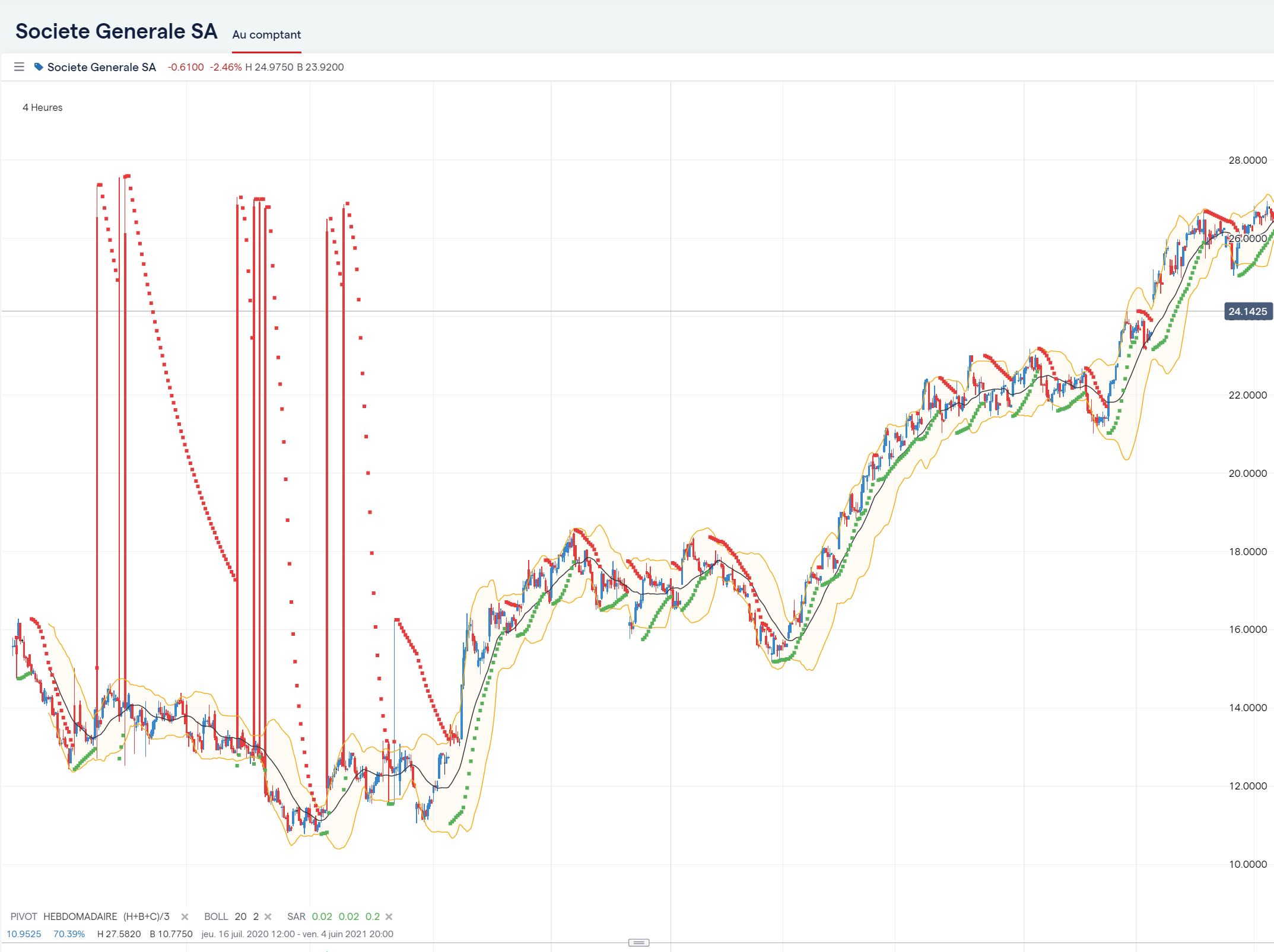Open the 4 Heures timeframe label
Screen dimensions: 1274x952
(x=42, y=107)
